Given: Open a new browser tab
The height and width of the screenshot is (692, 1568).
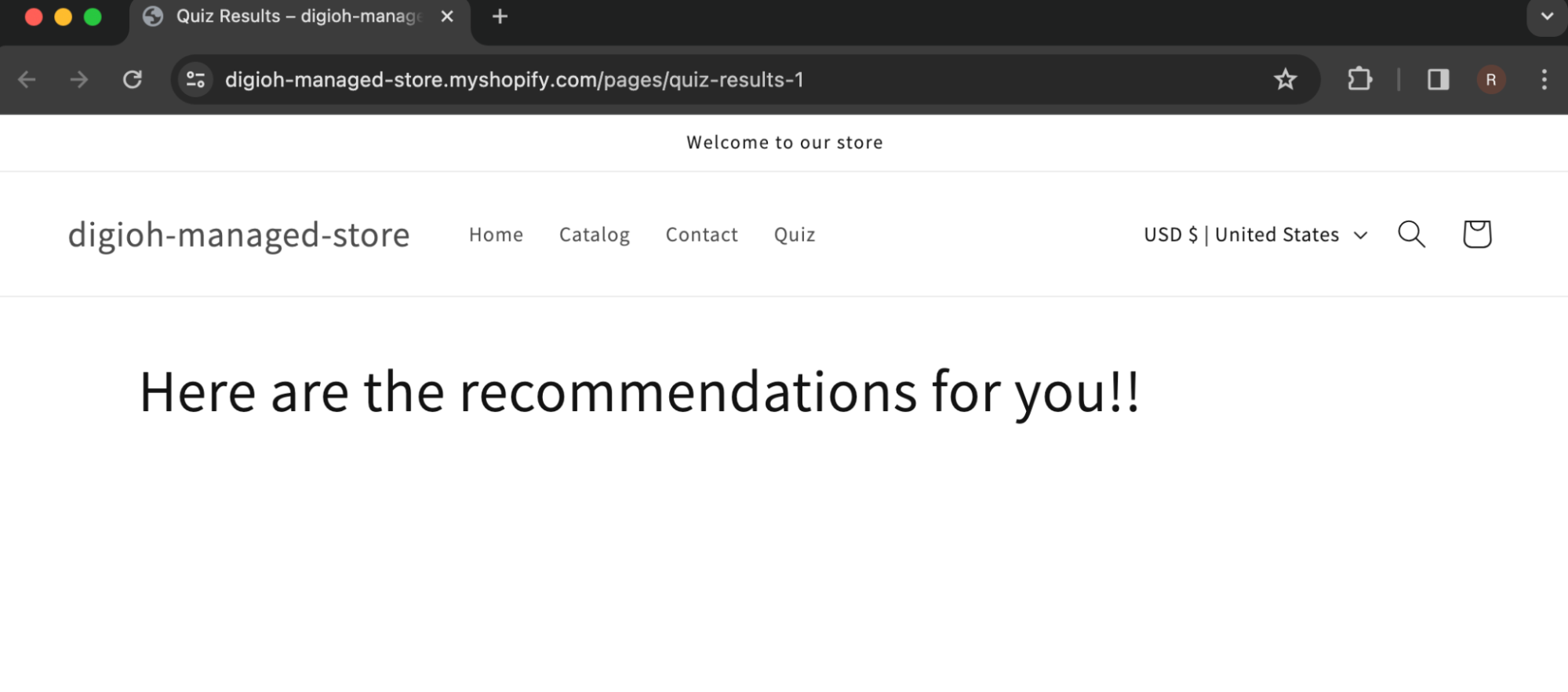Looking at the screenshot, I should tap(500, 16).
